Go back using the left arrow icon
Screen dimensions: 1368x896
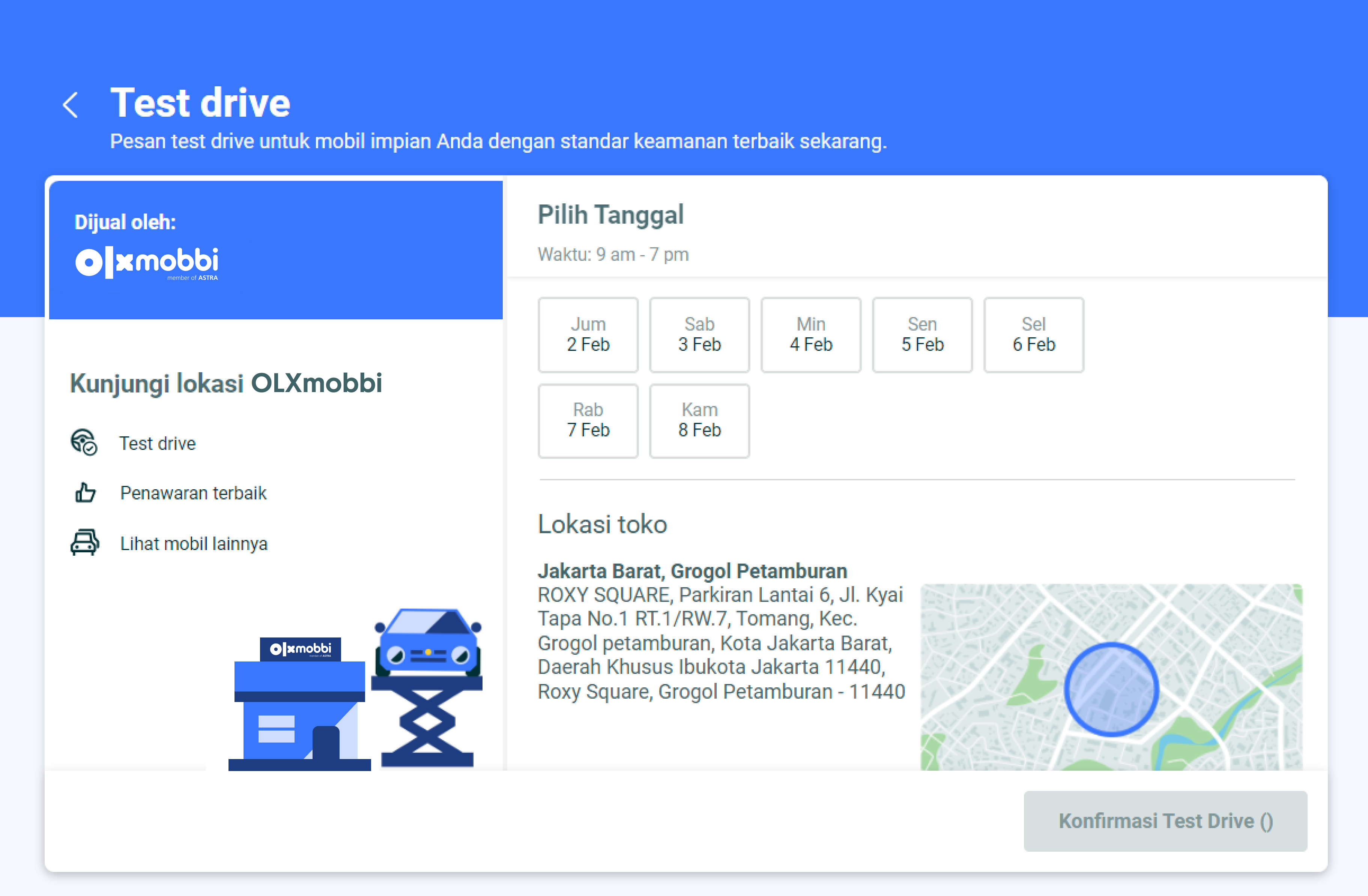[70, 105]
